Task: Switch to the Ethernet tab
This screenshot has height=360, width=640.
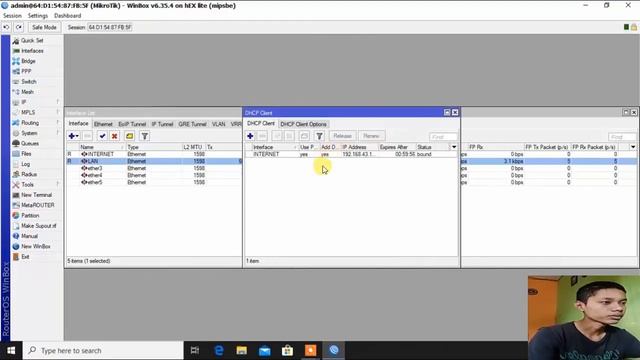Action: 103,124
